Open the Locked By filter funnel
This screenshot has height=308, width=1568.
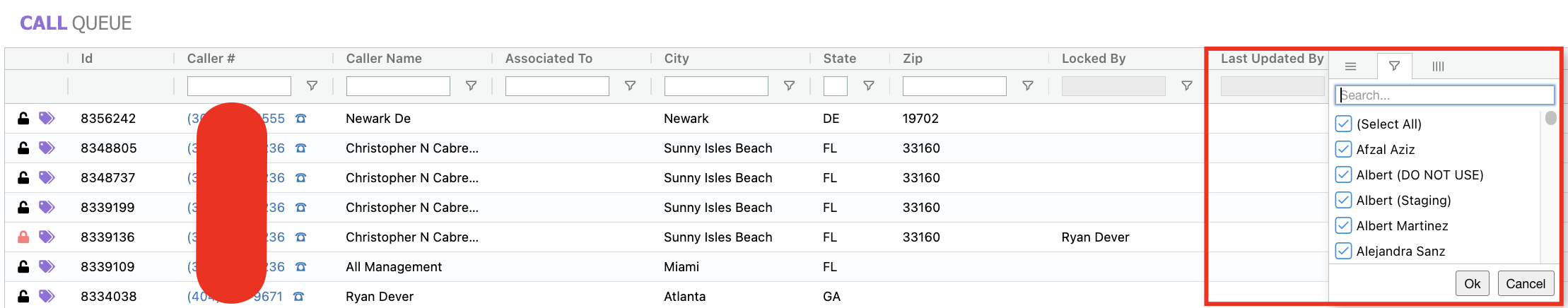tap(1187, 86)
